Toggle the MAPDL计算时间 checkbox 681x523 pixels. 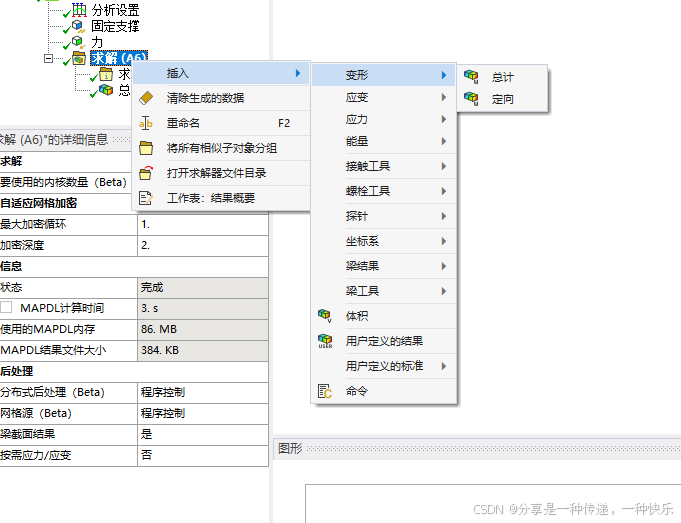(x=6, y=308)
